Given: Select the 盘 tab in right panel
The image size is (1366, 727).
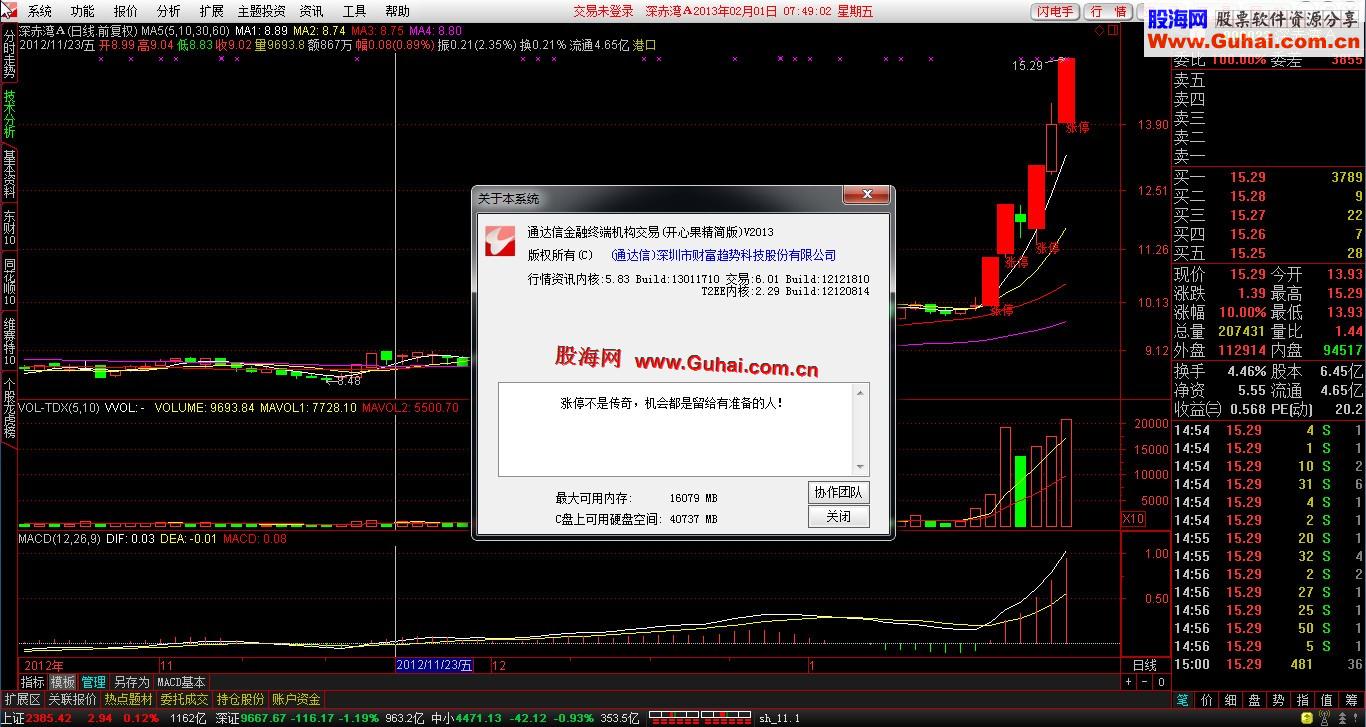Looking at the screenshot, I should pyautogui.click(x=1254, y=699).
